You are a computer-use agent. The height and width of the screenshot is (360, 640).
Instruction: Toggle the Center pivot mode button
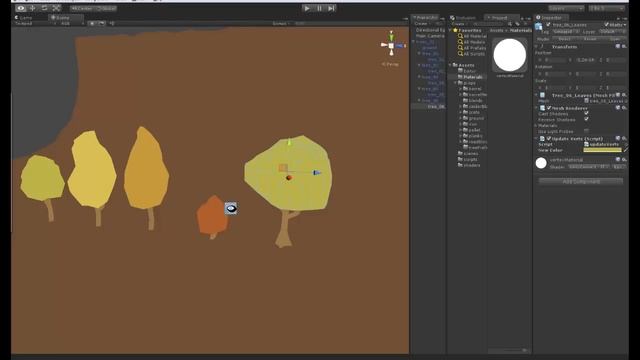[x=82, y=9]
